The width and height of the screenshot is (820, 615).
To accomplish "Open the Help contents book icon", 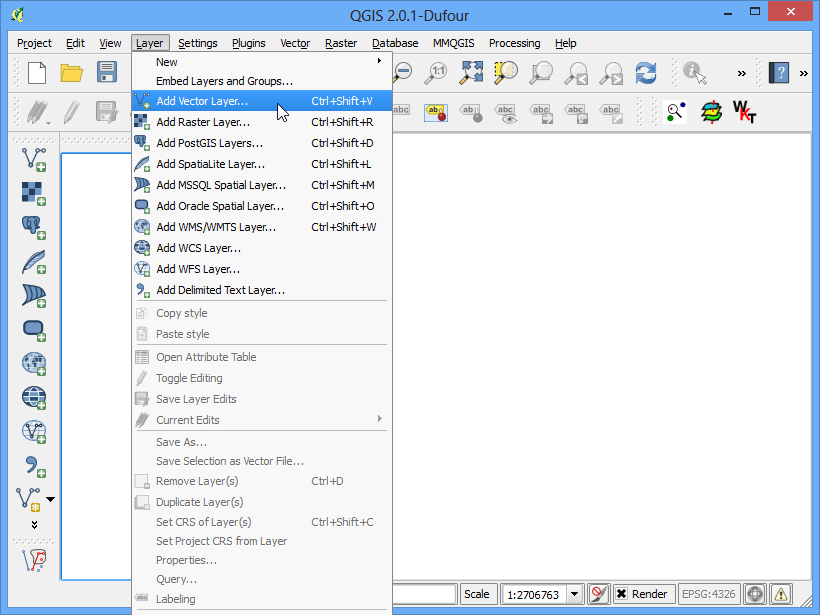I will coord(779,73).
